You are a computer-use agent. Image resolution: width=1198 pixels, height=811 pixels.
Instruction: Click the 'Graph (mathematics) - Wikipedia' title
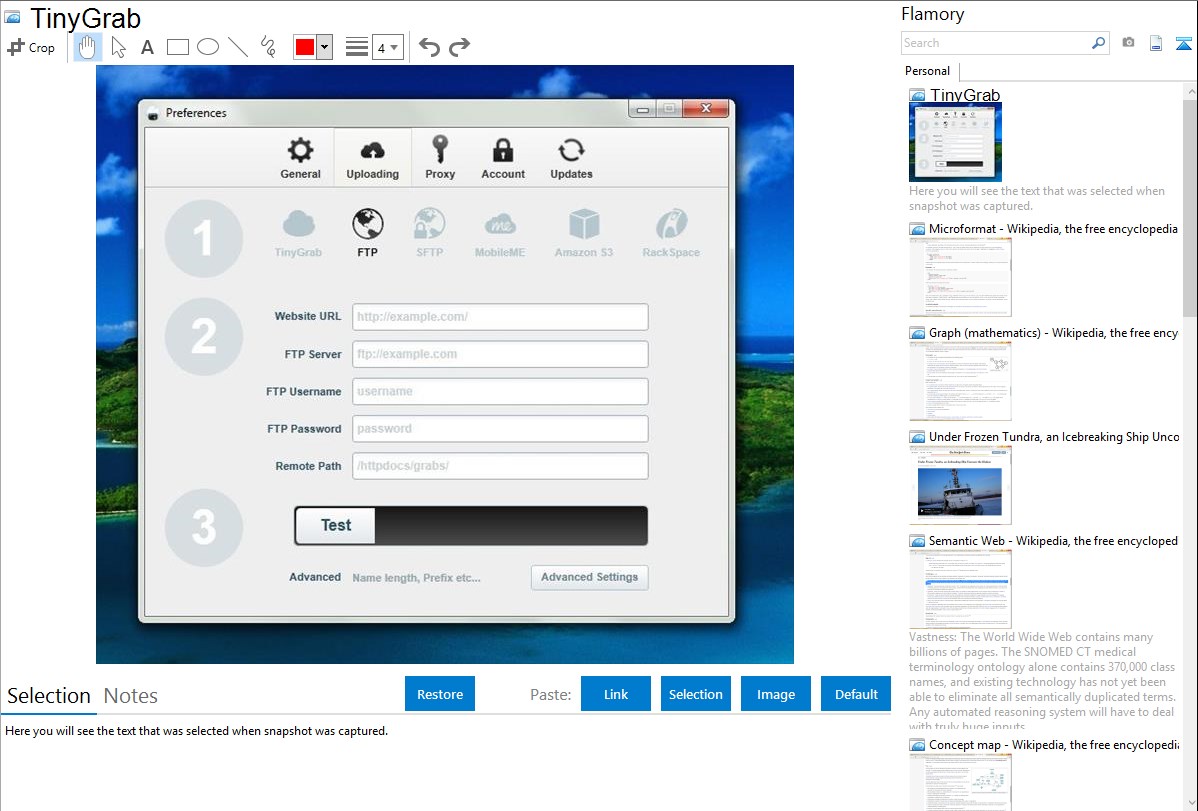(x=1053, y=333)
